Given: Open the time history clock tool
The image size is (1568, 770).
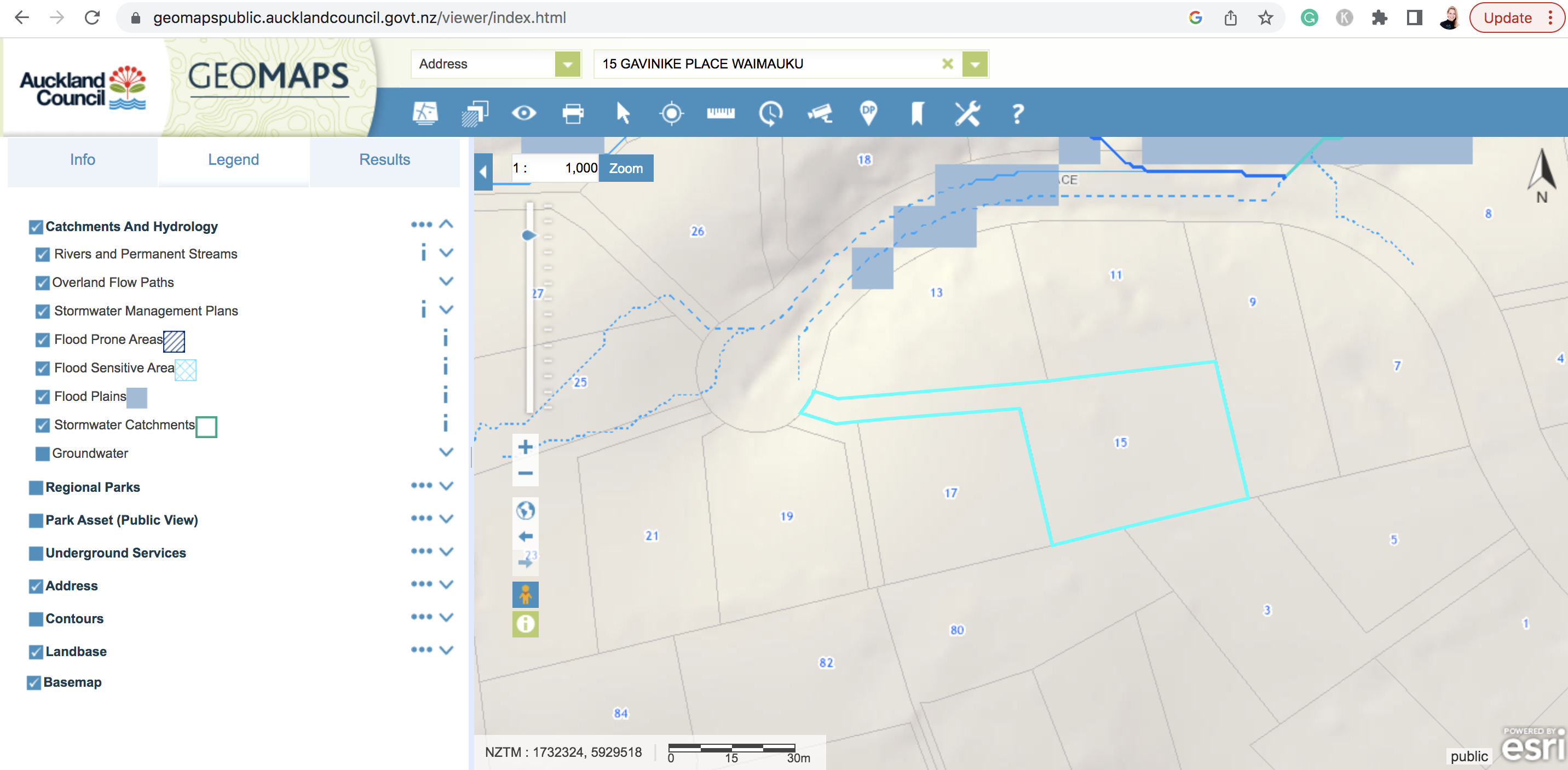Looking at the screenshot, I should click(x=770, y=113).
